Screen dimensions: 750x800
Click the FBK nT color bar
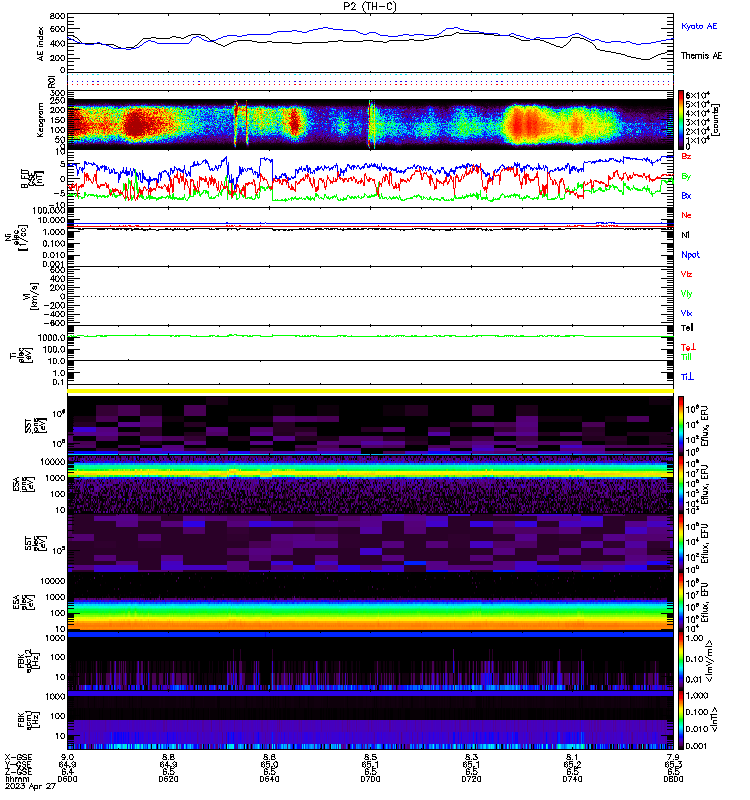pos(681,720)
